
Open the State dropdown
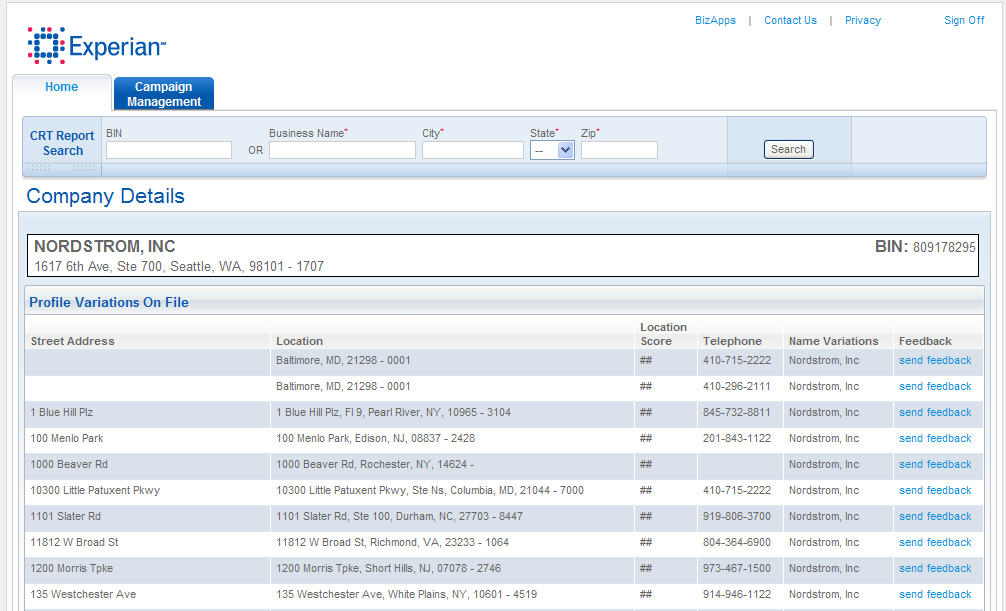(552, 150)
